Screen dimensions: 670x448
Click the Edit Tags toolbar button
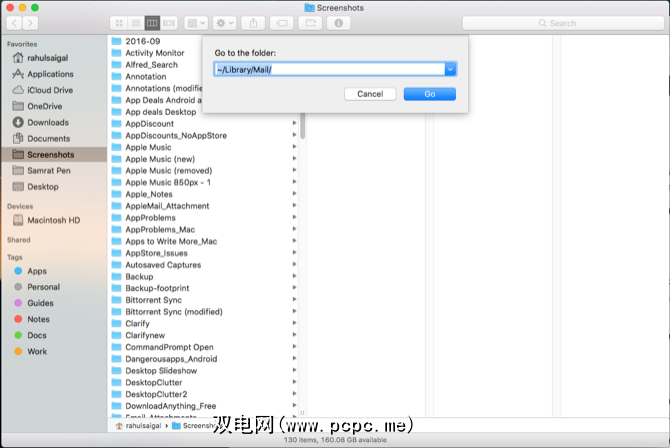click(282, 23)
